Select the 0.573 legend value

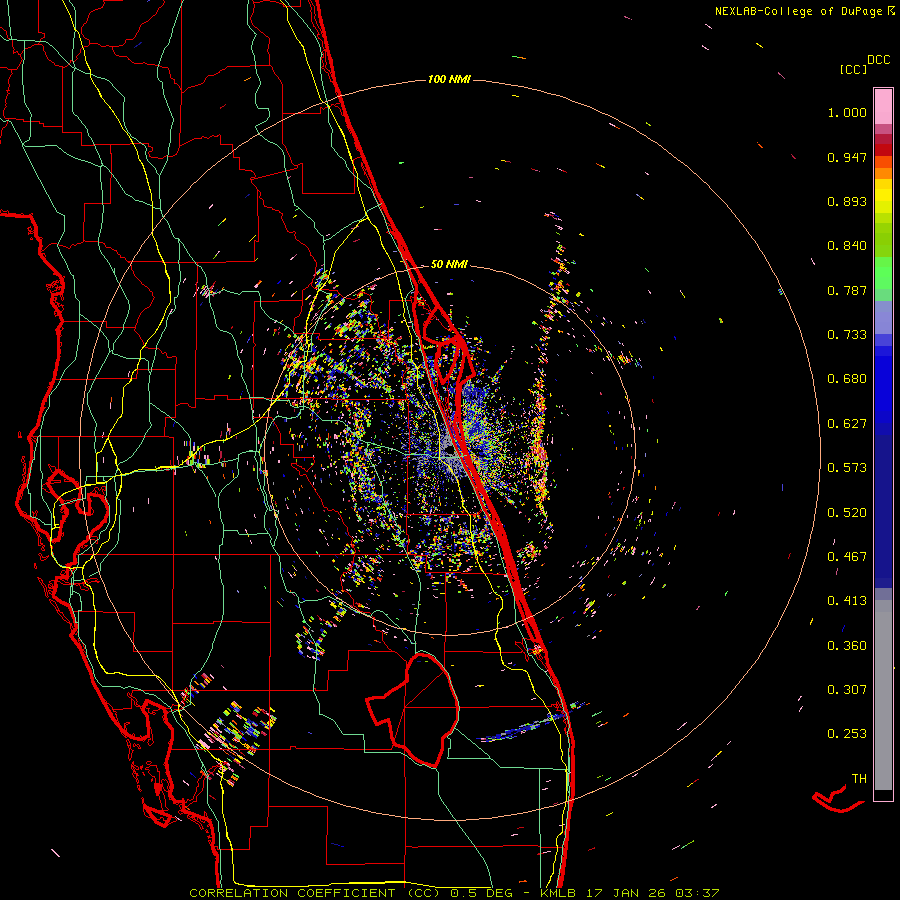pyautogui.click(x=847, y=468)
